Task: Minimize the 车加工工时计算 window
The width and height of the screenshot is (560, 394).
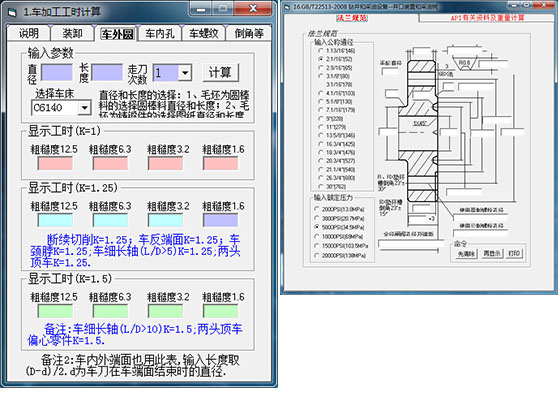Action: 201,9
